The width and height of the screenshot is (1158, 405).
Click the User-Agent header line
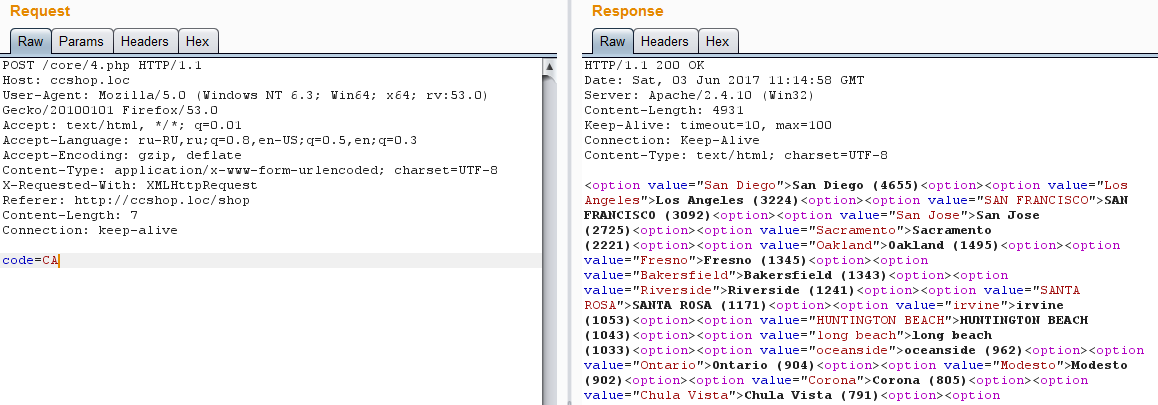pyautogui.click(x=245, y=103)
